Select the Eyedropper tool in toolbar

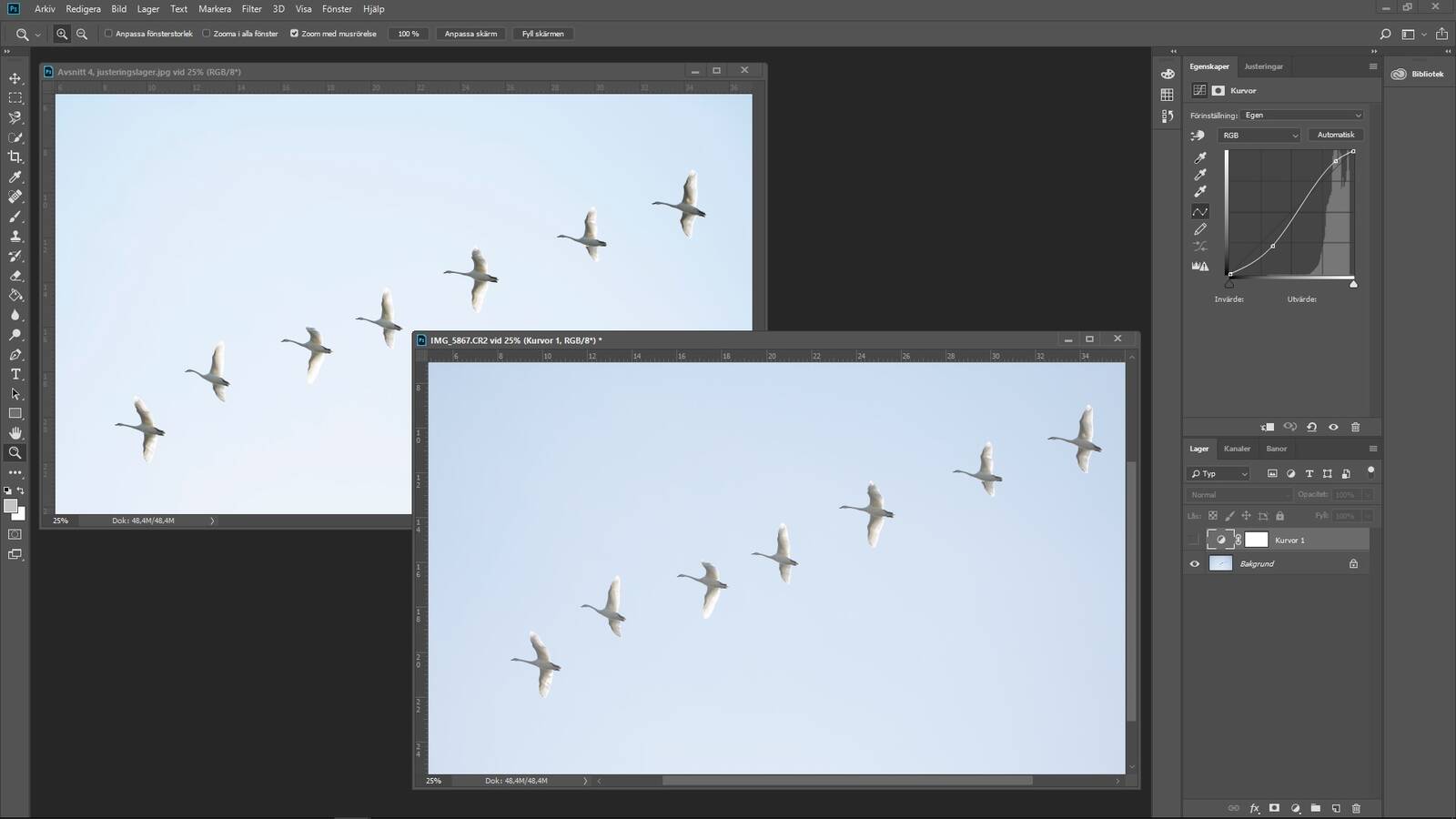15,177
